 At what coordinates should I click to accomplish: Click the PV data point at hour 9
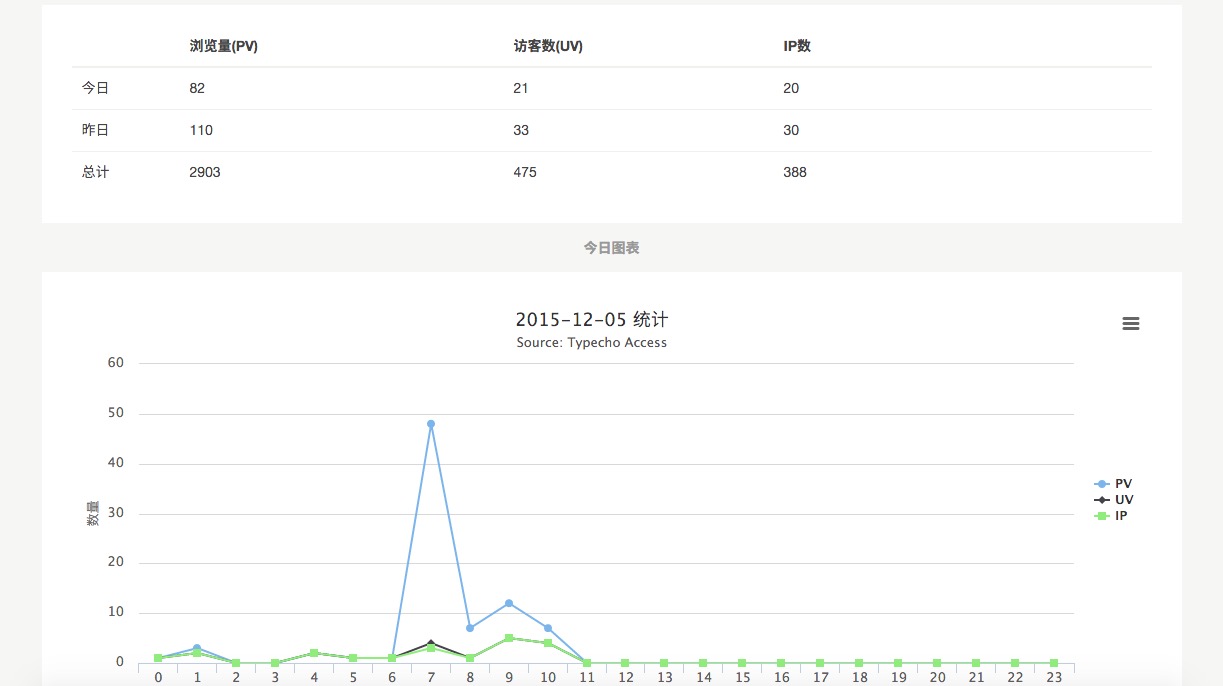[x=509, y=603]
